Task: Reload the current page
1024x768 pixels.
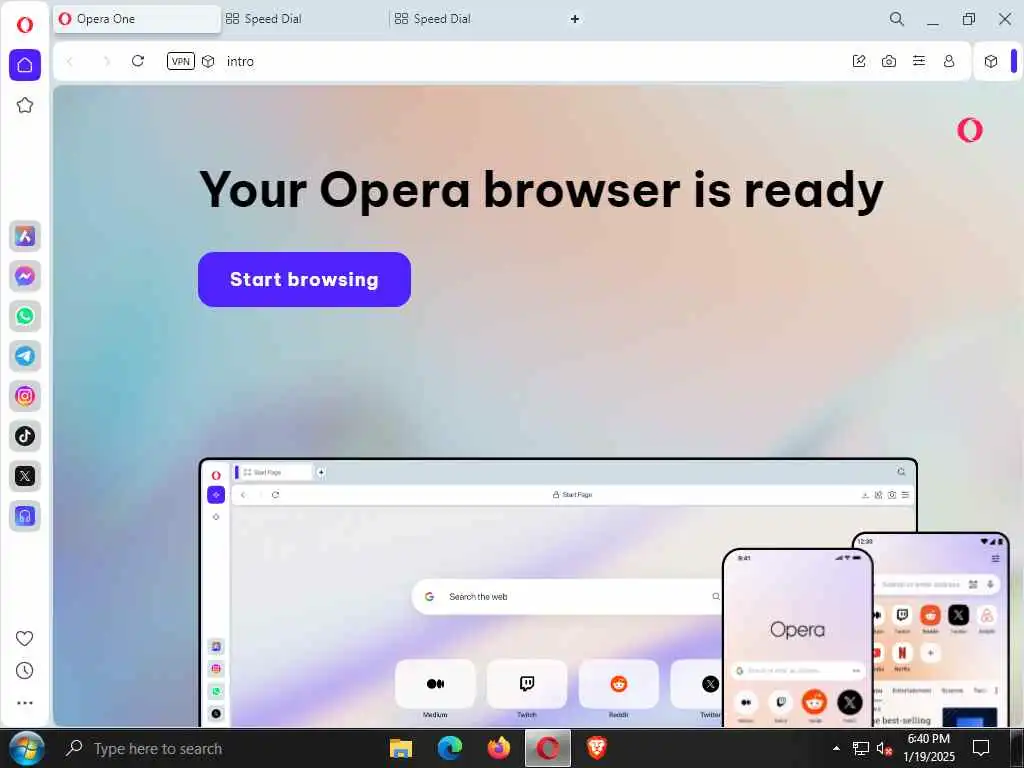Action: click(x=138, y=61)
